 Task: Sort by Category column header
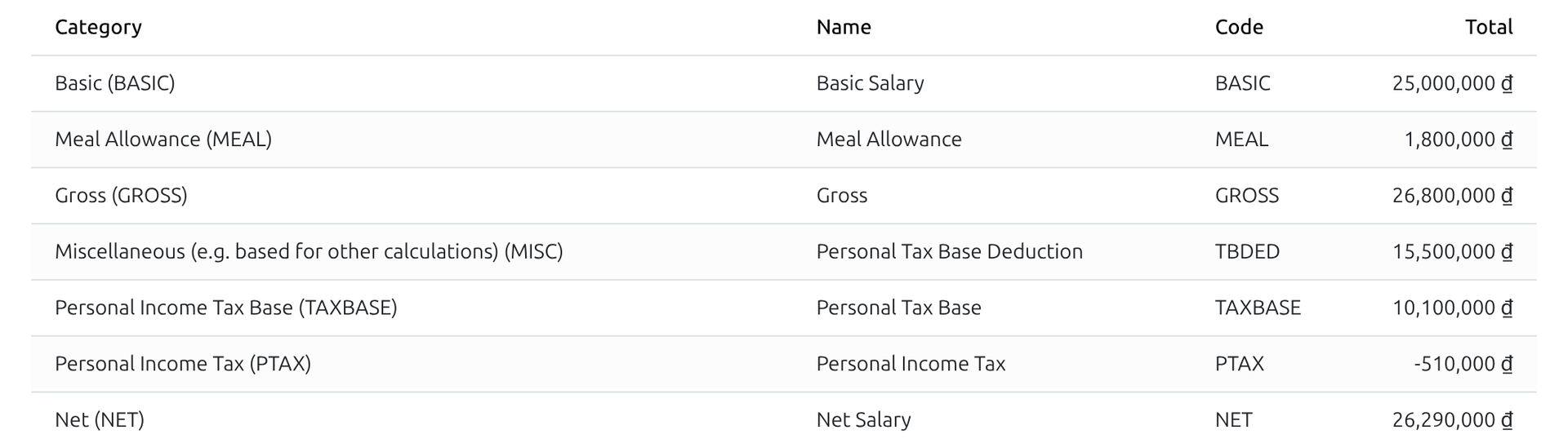pyautogui.click(x=98, y=27)
